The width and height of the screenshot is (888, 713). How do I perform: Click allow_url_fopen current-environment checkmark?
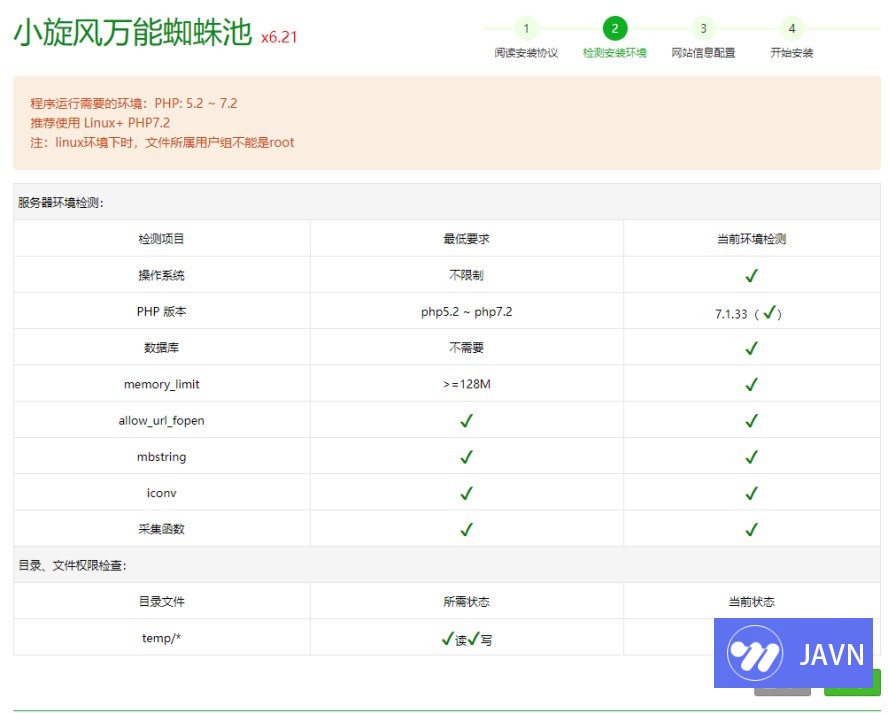752,421
